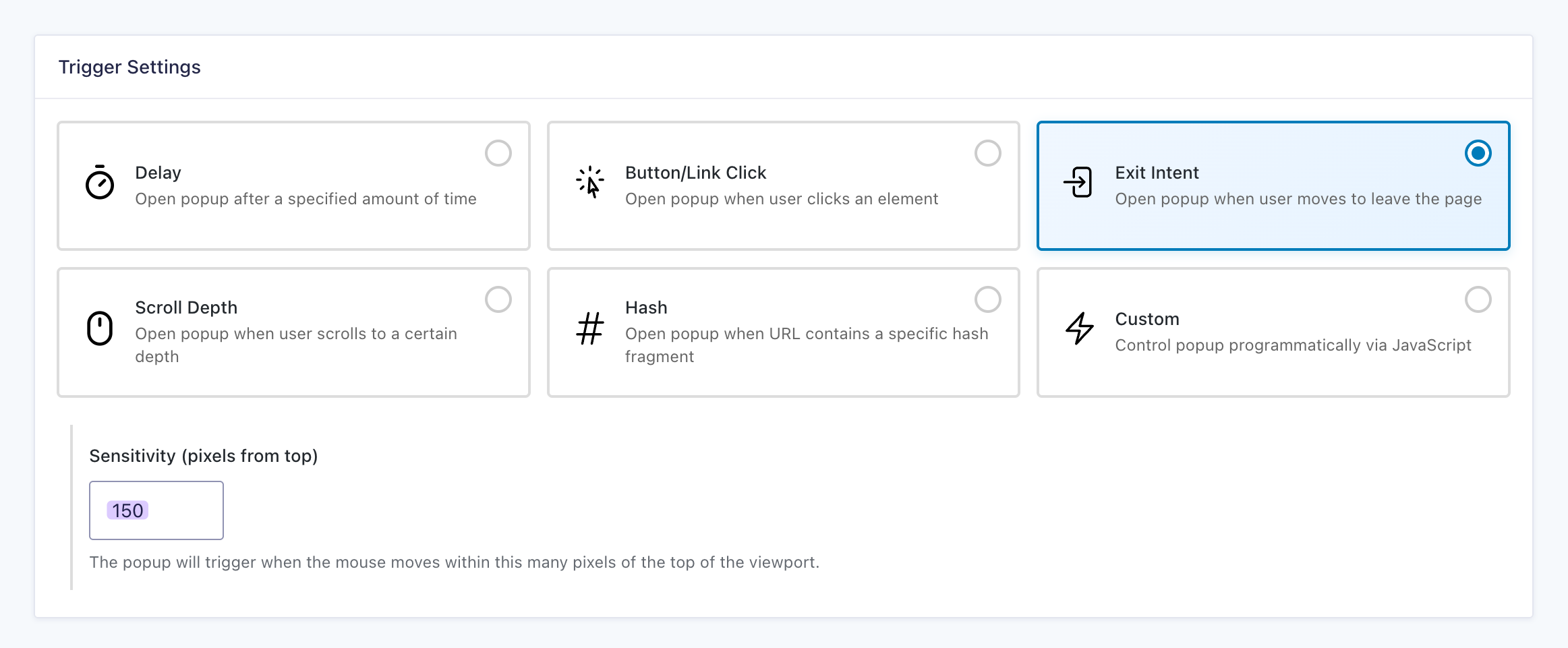
Task: Click the Exit Intent door-arrow icon
Action: coord(1078,183)
